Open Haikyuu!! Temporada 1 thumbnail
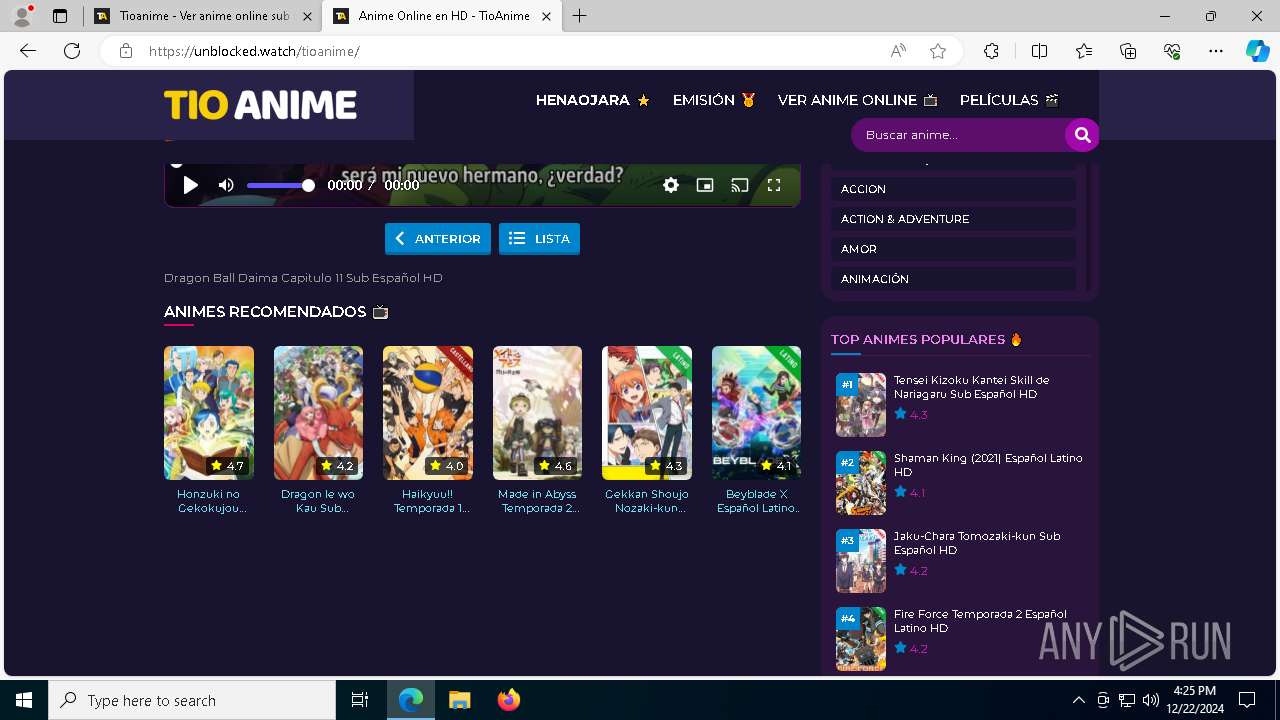1280x720 pixels. click(428, 413)
